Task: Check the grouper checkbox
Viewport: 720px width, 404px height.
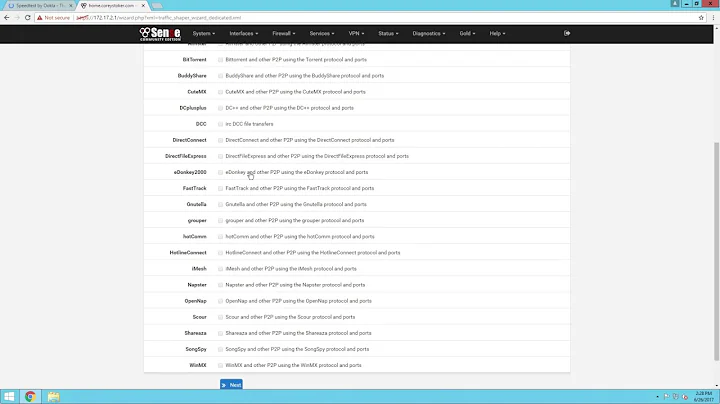Action: click(x=220, y=220)
